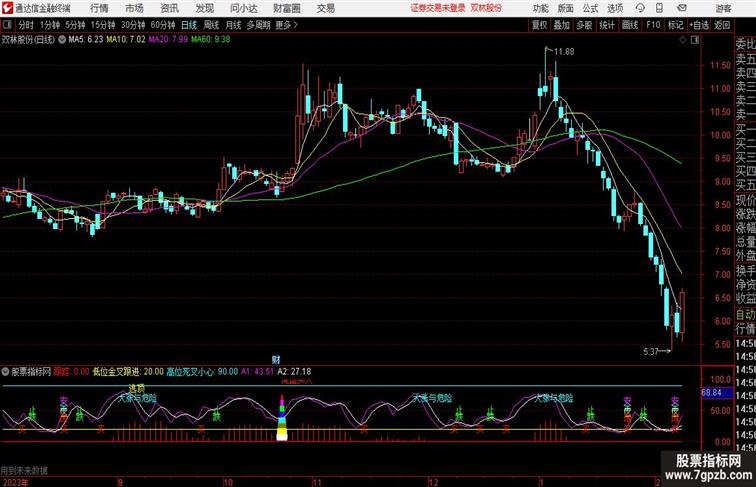Viewport: 756px width, 487px height.
Task: Open the 多周期 multi-period view
Action: pos(258,25)
